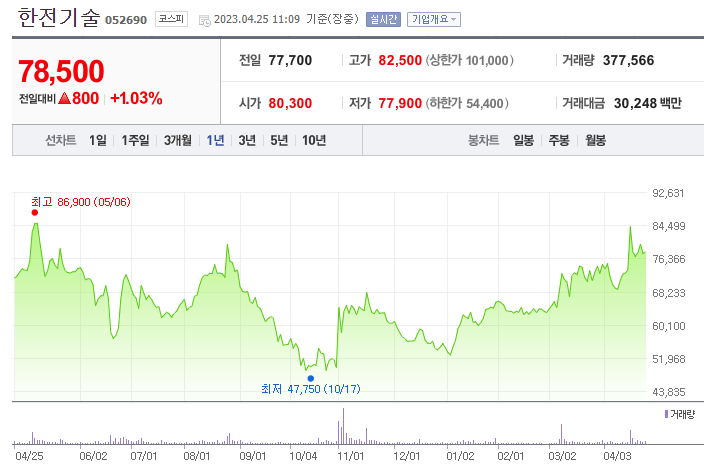Screen dimensions: 704x470
Task: Click the purple 거래량 legend swatch
Action: [x=666, y=414]
